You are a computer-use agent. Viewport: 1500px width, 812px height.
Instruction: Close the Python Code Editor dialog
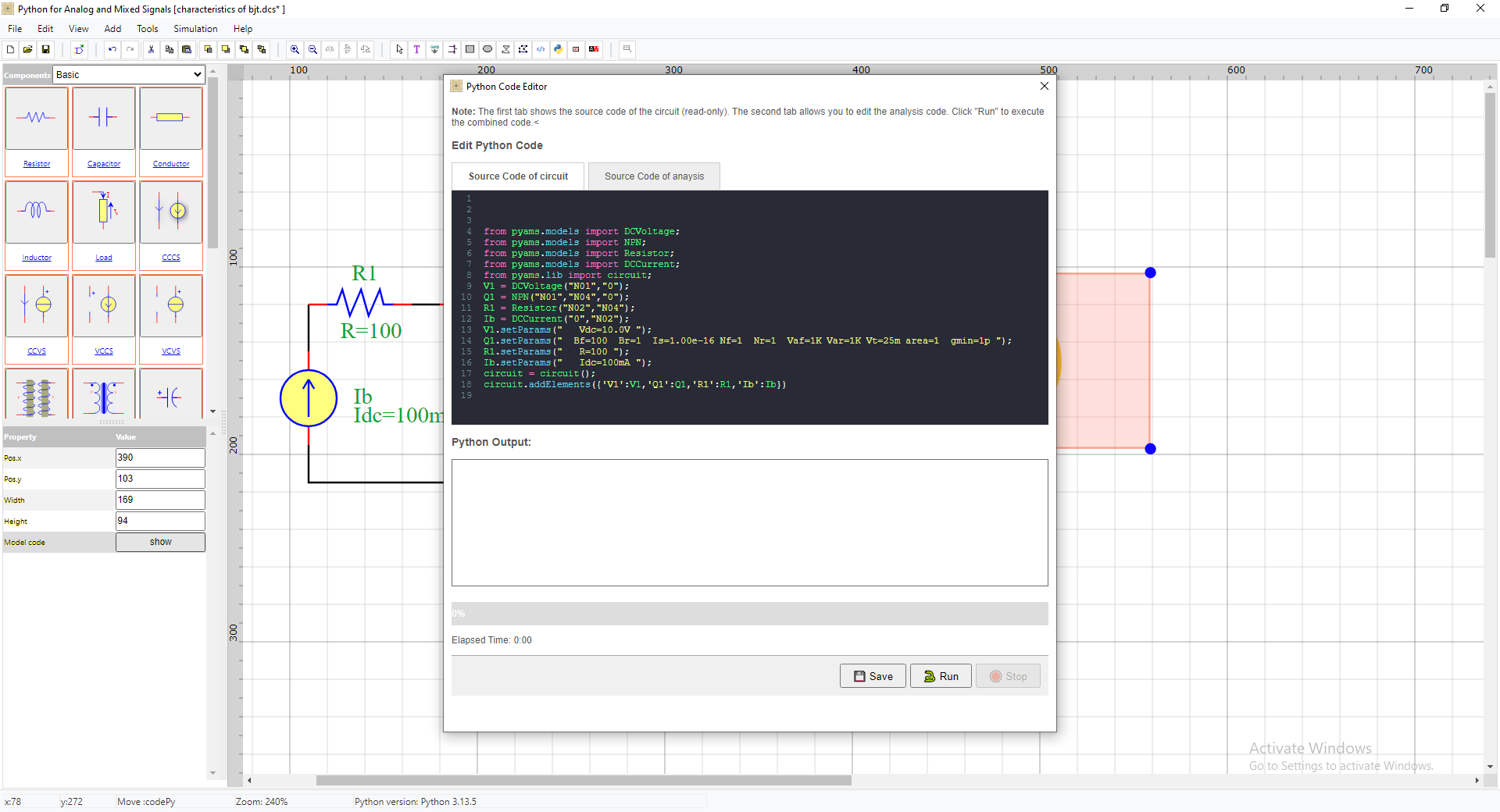coord(1045,86)
